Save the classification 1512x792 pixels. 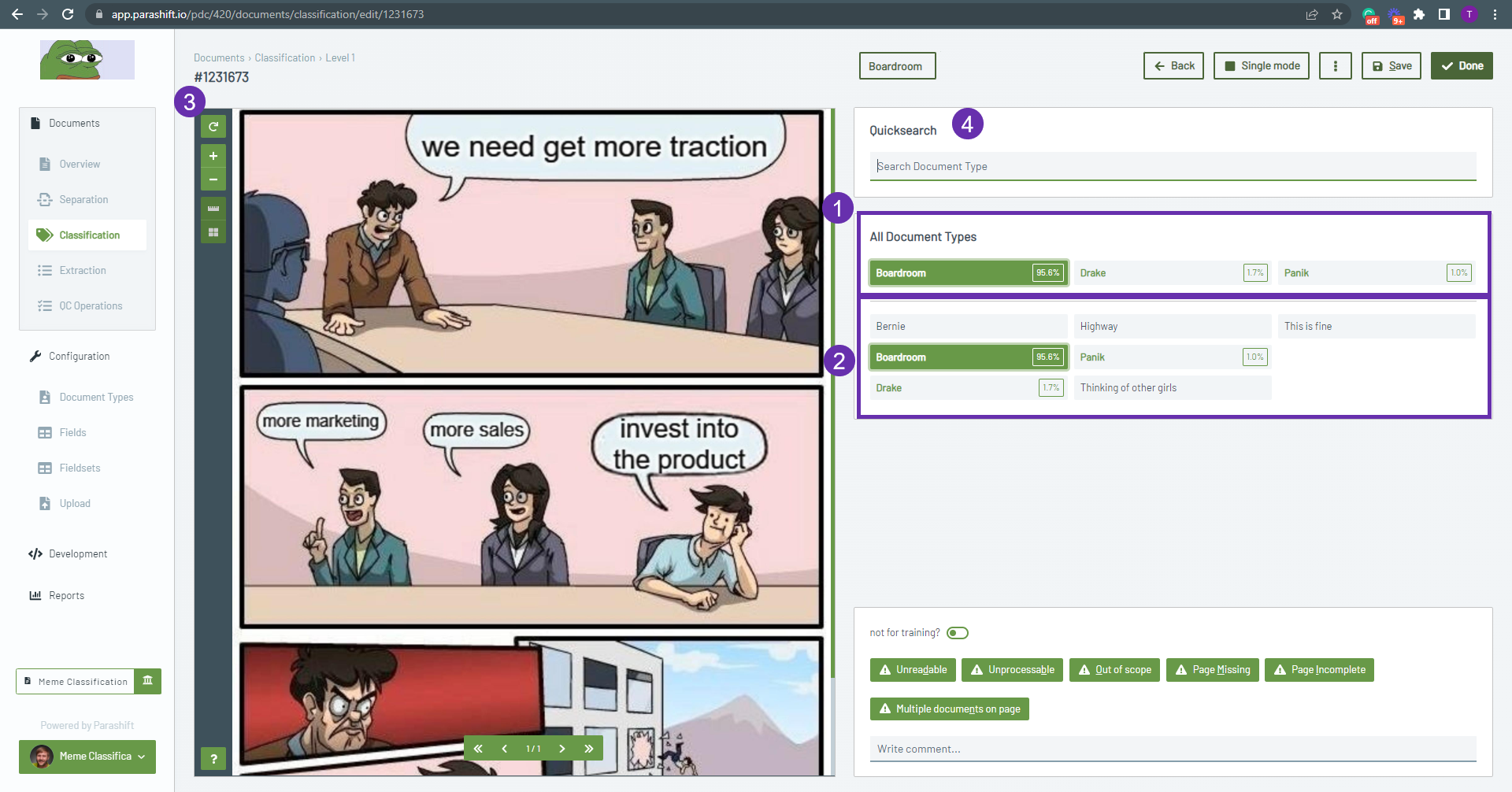pos(1392,66)
